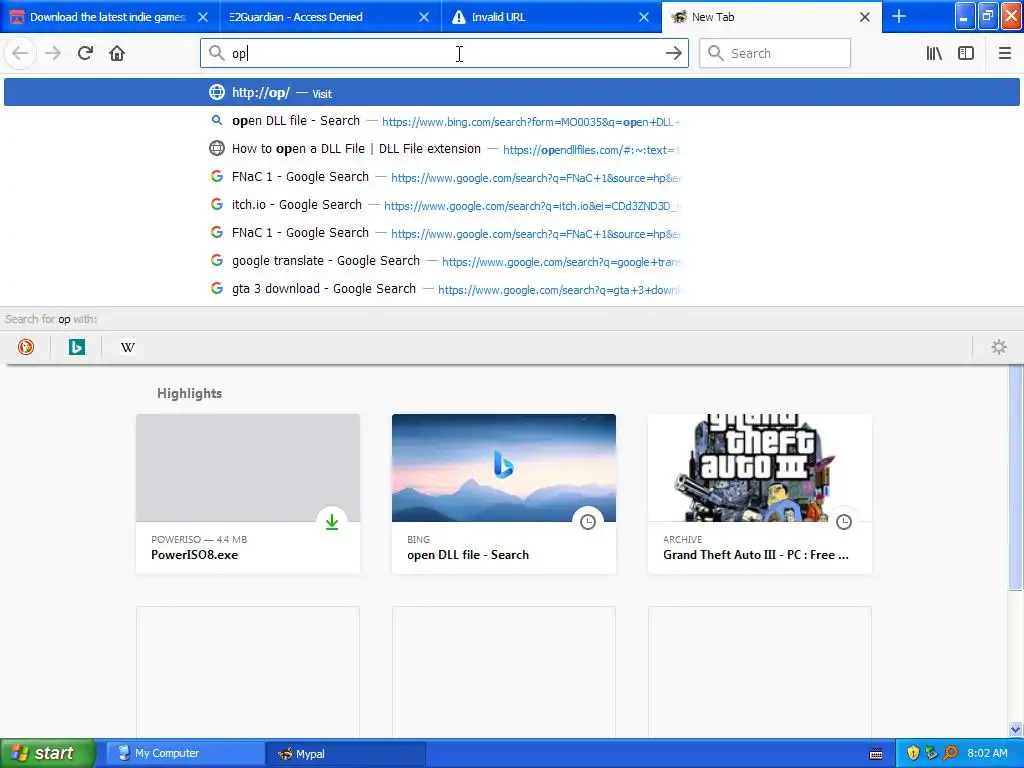Toggle the sidebar panel icon
The image size is (1024, 768).
pyautogui.click(x=966, y=53)
